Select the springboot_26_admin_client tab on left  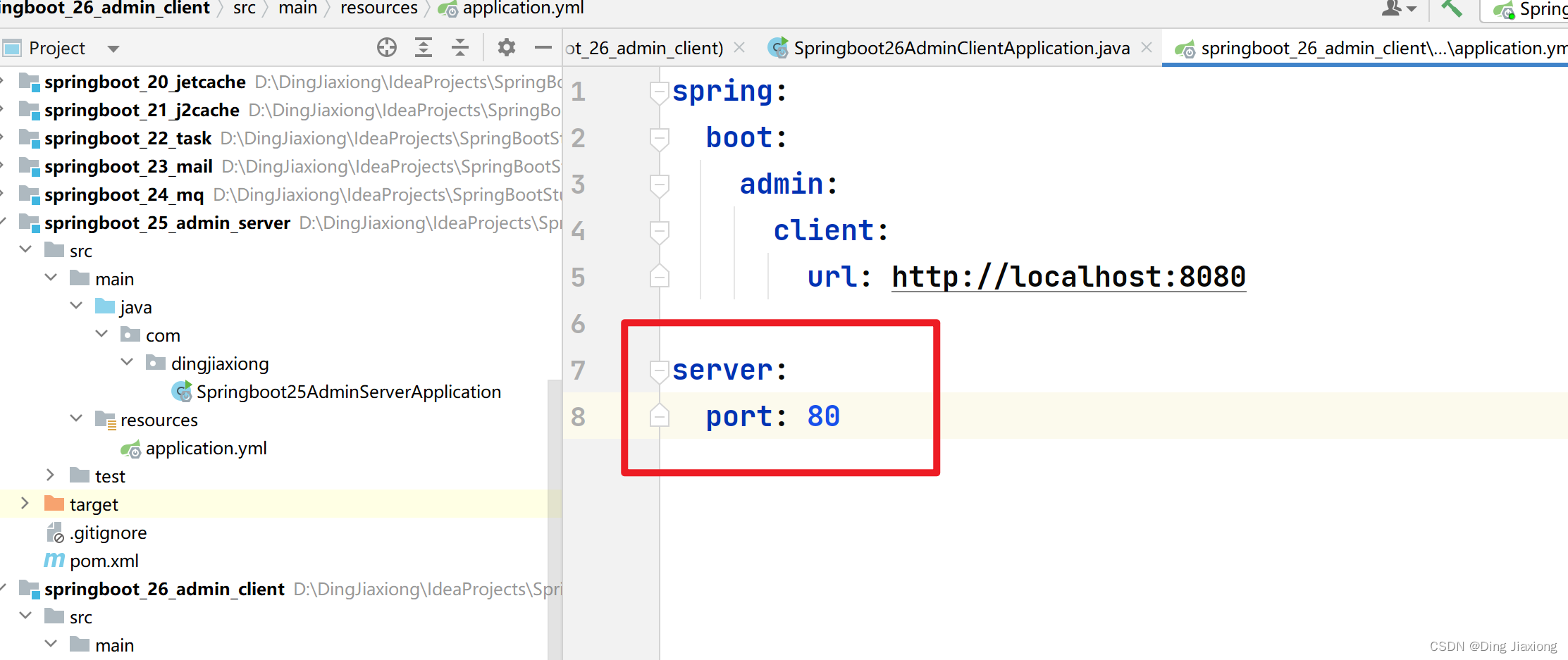coord(644,48)
